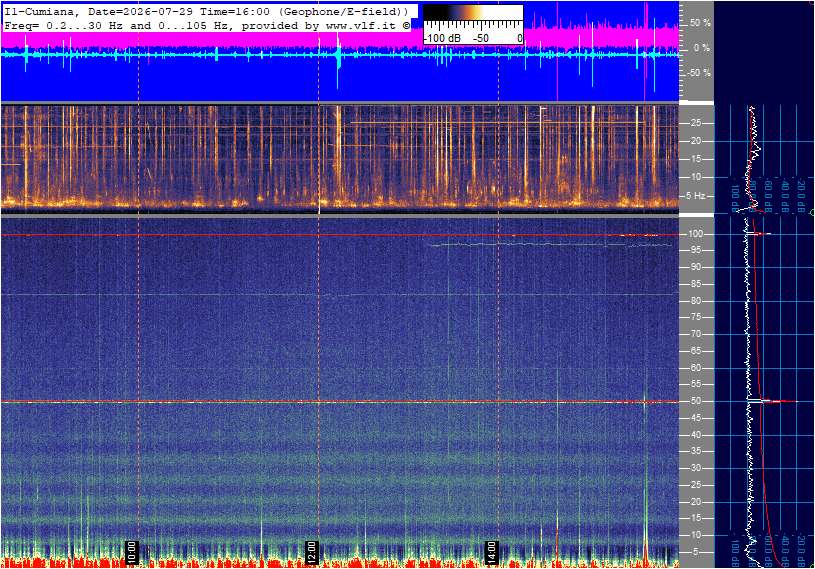Click the '55' tick on lower frequency axis
Image resolution: width=815 pixels, height=569 pixels.
pyautogui.click(x=695, y=385)
